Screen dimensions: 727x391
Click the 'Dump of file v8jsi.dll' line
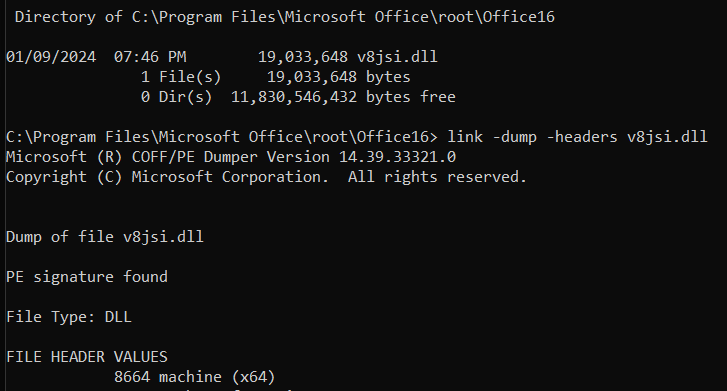(105, 237)
